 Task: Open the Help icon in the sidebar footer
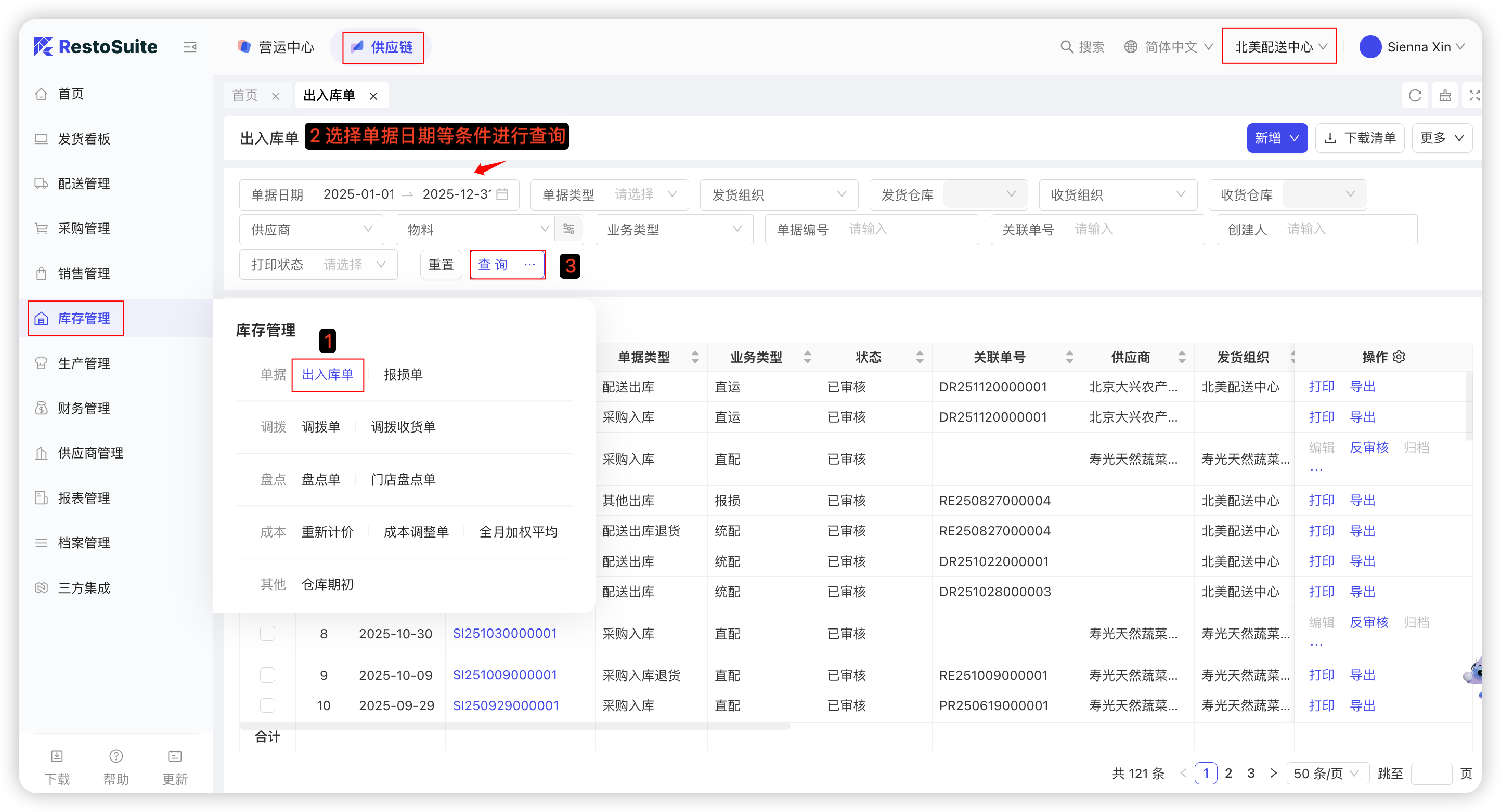116,756
